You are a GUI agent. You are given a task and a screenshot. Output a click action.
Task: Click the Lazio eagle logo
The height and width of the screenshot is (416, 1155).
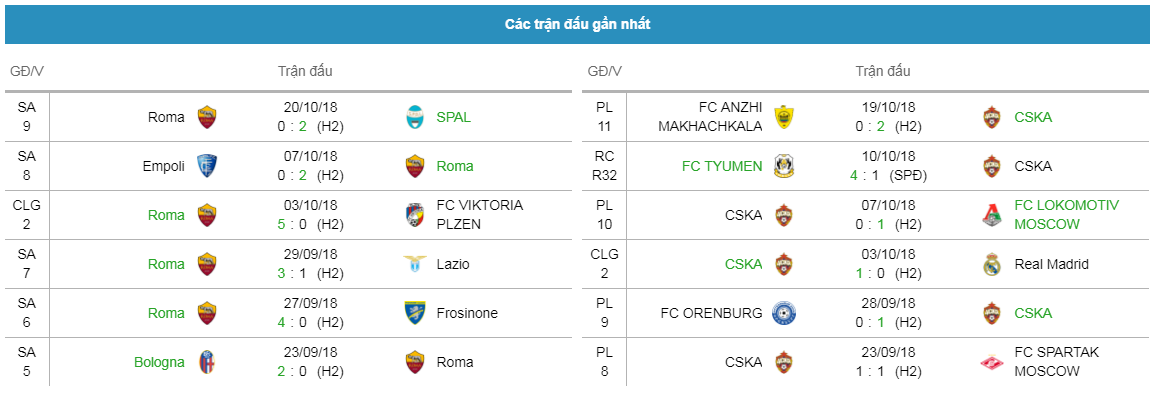pyautogui.click(x=416, y=264)
